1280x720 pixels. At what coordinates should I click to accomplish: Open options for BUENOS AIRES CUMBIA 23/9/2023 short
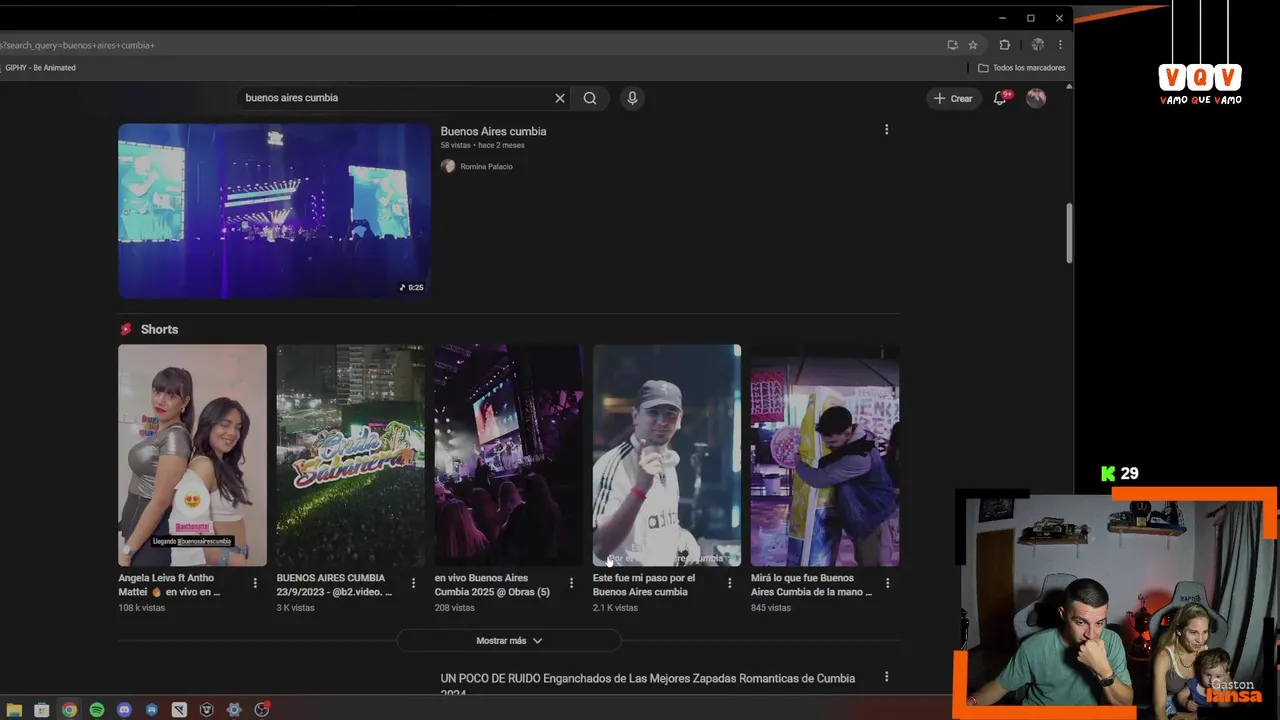pos(413,583)
